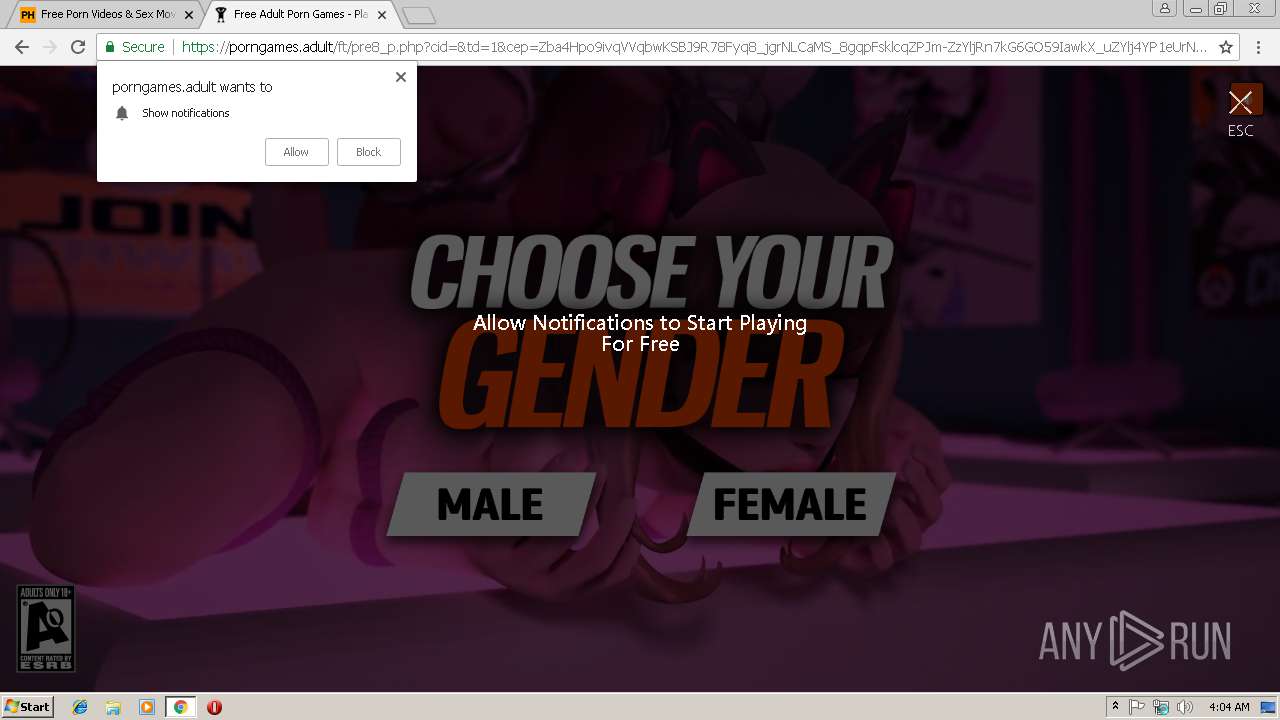
Task: Click 'Allow Notifications to Start Playing' text
Action: coord(640,323)
